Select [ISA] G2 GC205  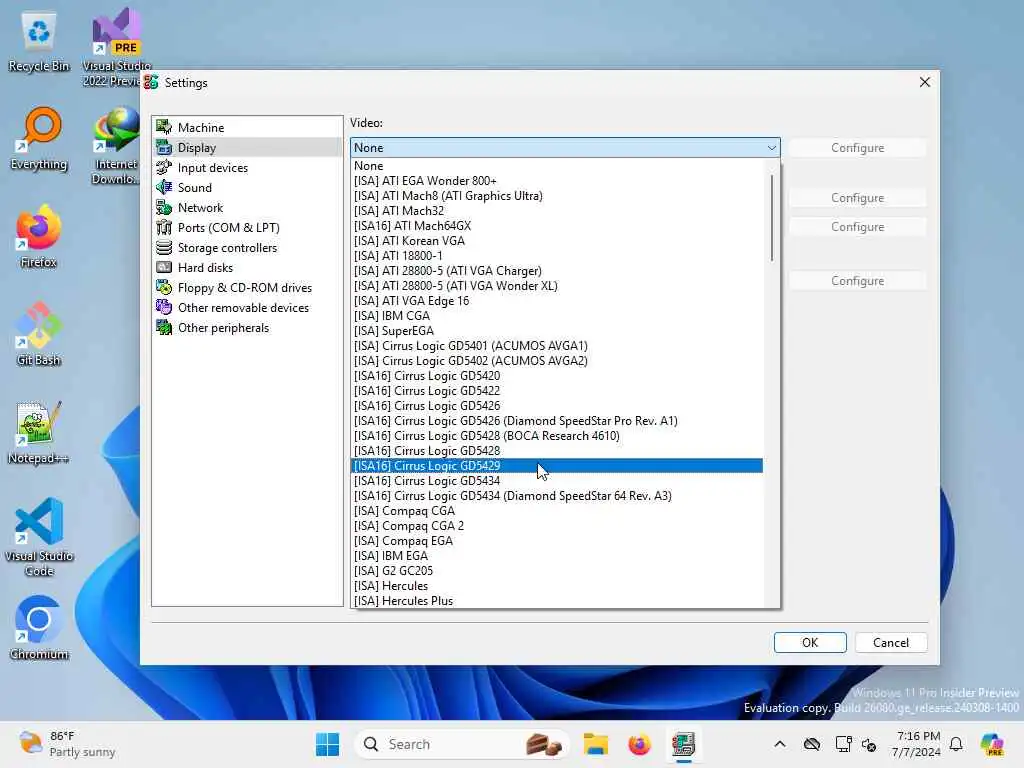click(557, 571)
